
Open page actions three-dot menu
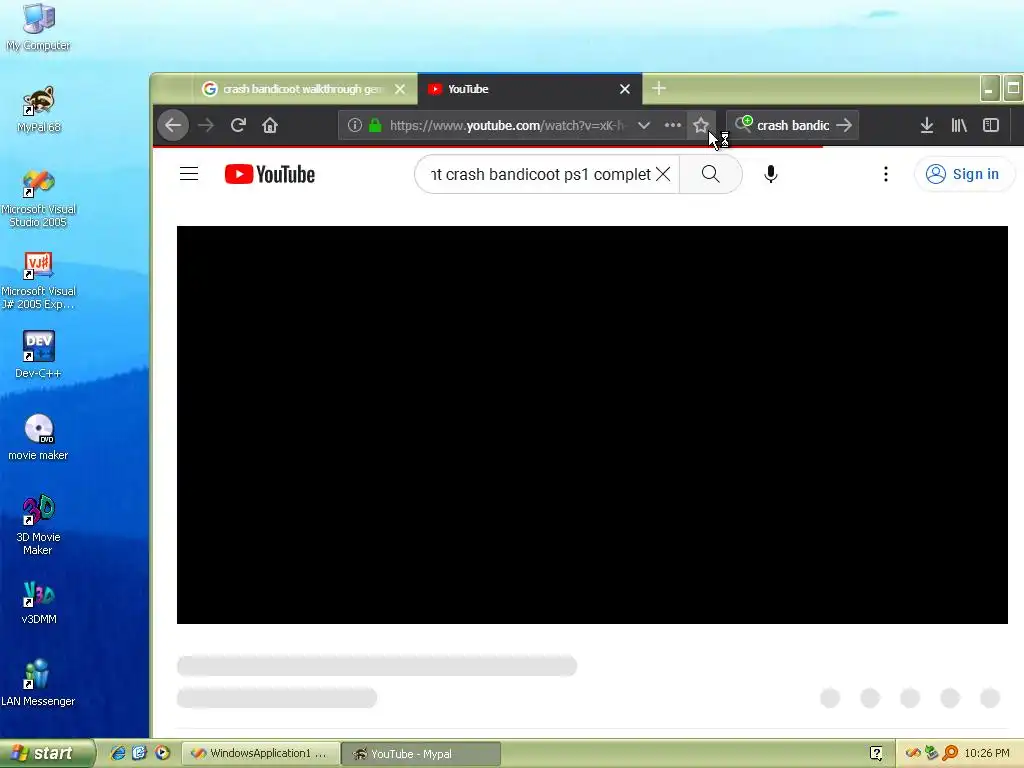coord(673,125)
